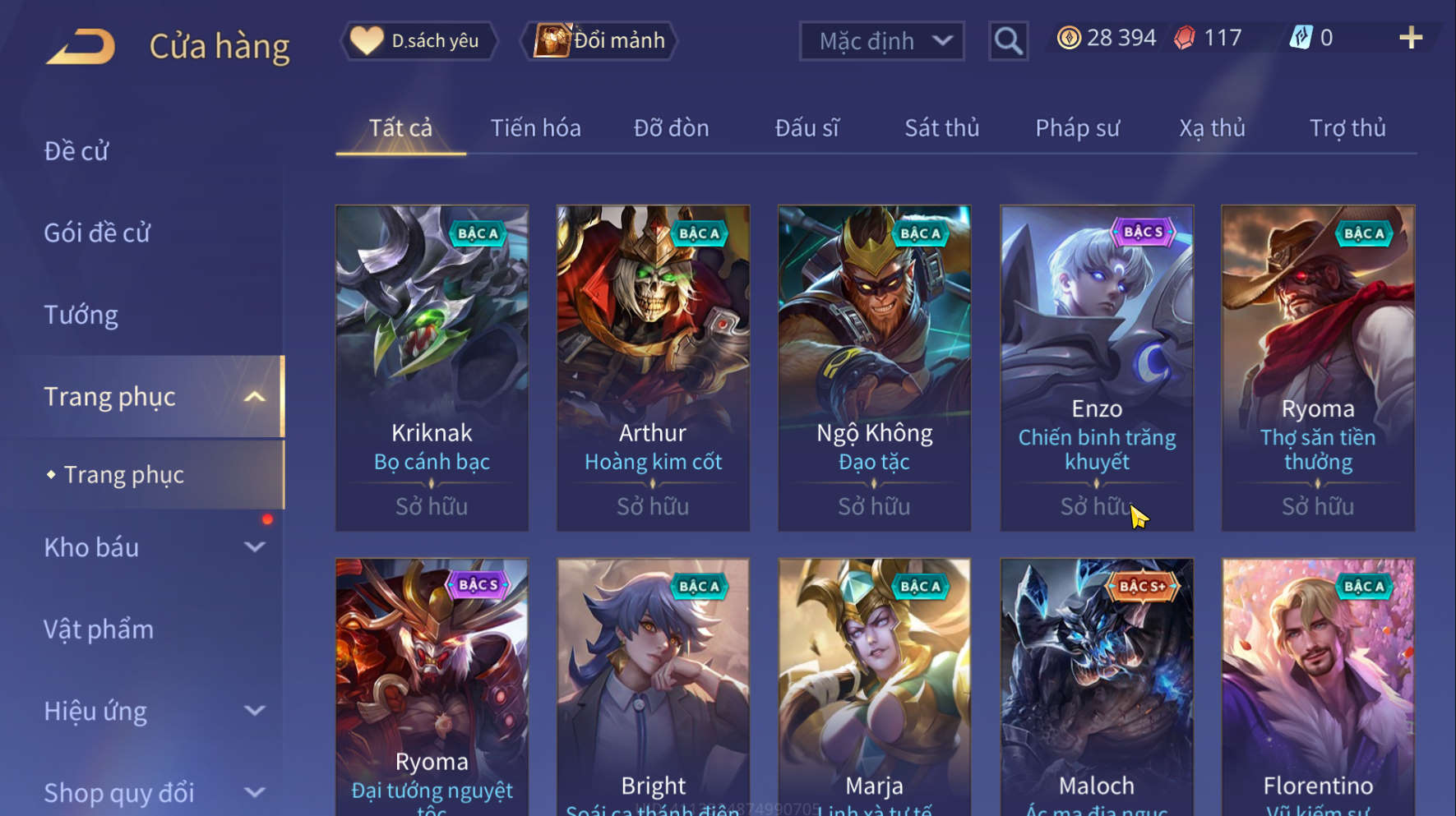Click the plus icon to add currency
Image resolution: width=1456 pixels, height=816 pixels.
(x=1411, y=38)
